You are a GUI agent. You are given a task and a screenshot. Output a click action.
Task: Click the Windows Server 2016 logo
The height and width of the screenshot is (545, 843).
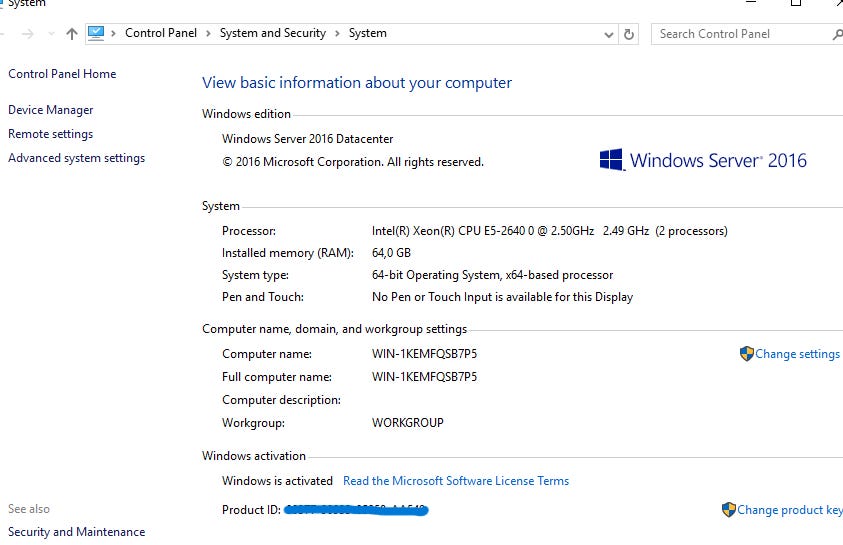[703, 160]
